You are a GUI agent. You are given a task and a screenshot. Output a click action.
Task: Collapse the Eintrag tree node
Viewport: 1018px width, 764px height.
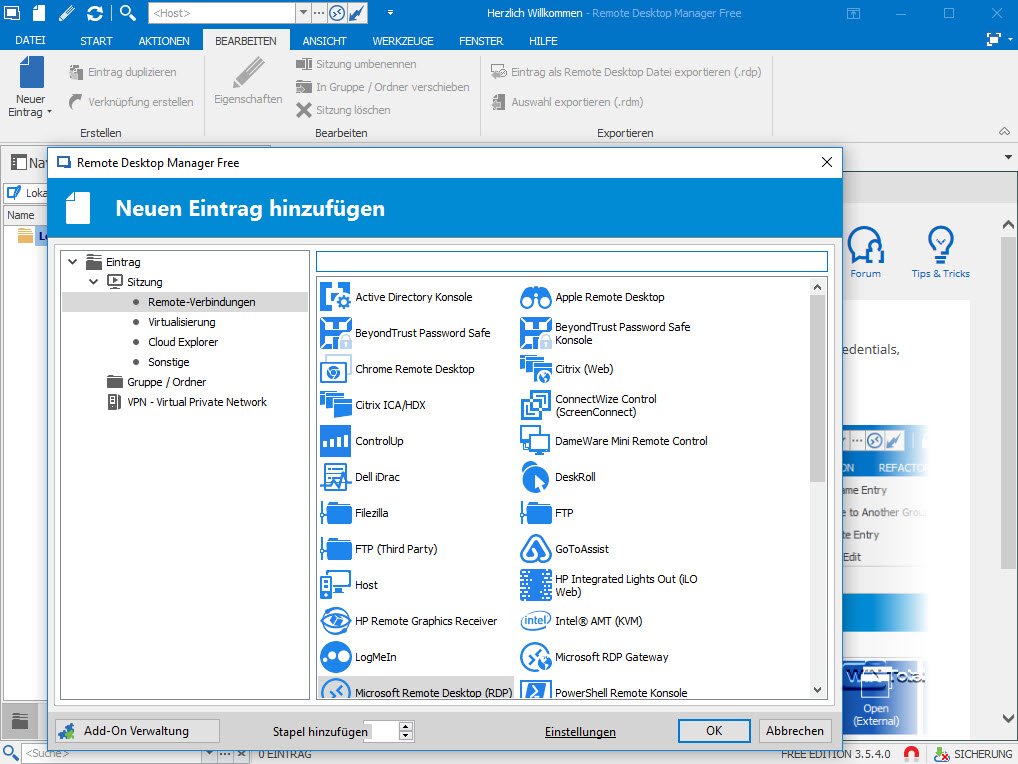tap(72, 262)
